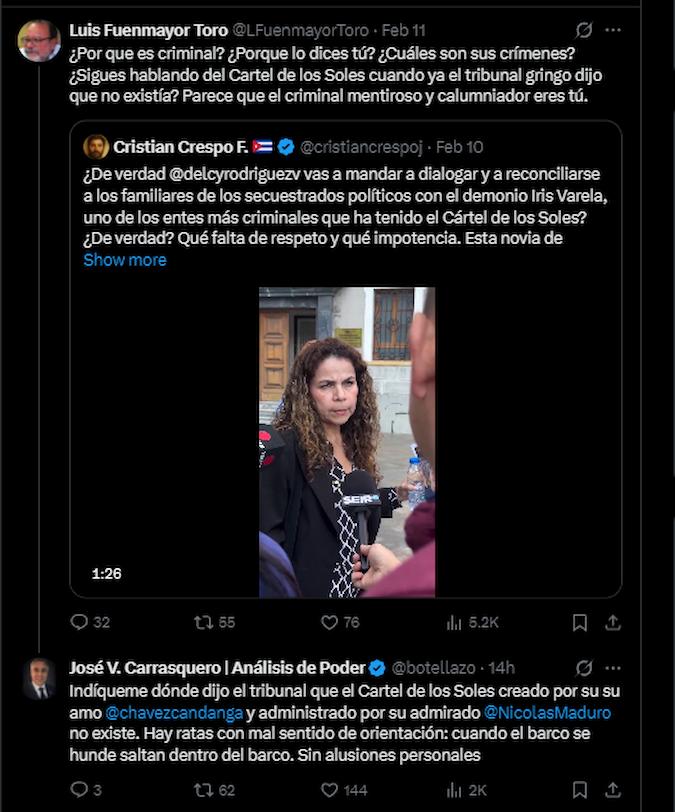The width and height of the screenshot is (675, 812).
Task: Open Cristian Crespo F.'s quoted tweet author name
Action: [180, 147]
